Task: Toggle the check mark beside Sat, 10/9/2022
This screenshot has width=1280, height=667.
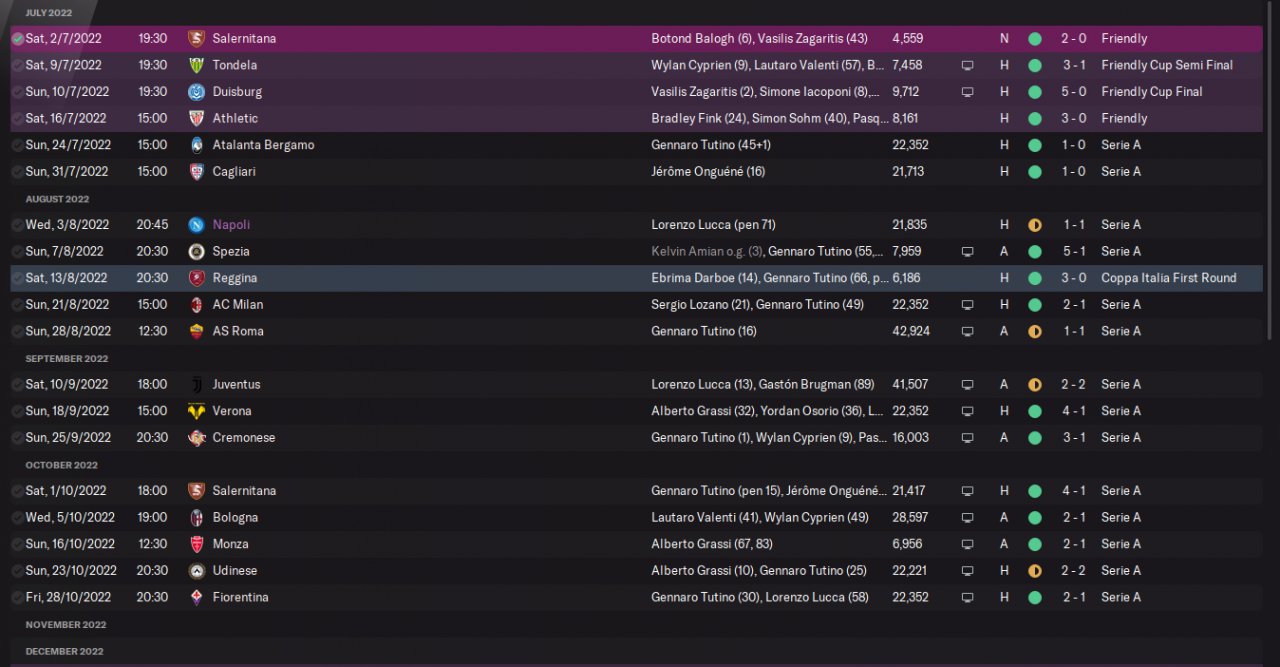Action: point(18,384)
